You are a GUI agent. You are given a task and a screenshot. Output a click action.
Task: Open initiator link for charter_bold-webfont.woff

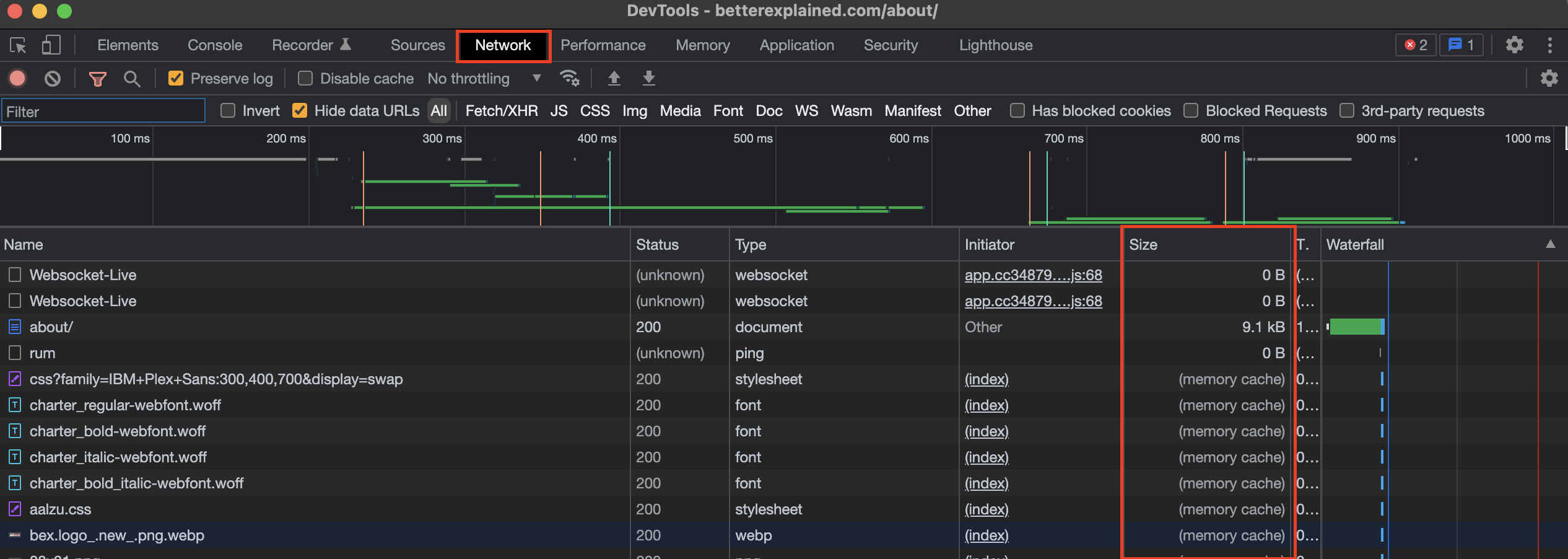986,431
